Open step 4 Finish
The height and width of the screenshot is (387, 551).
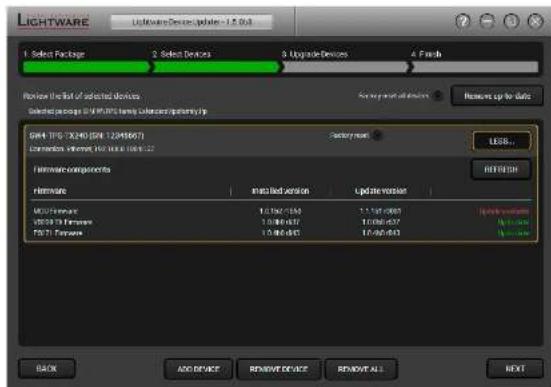point(426,54)
